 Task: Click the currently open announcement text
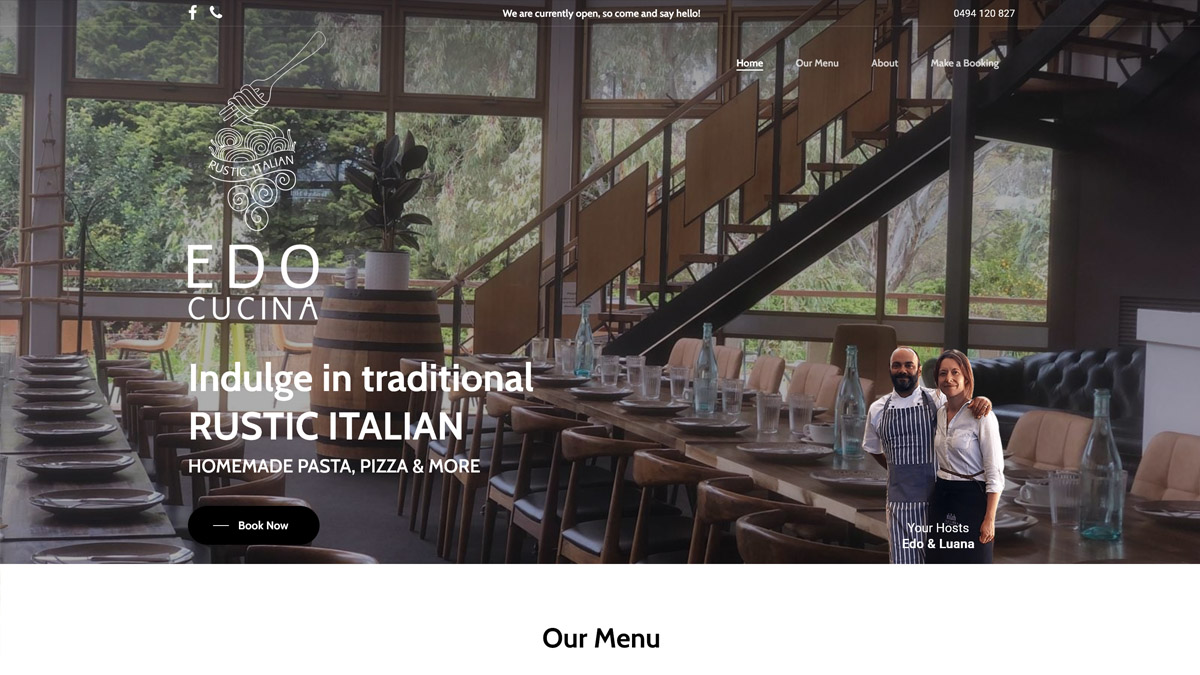pos(602,14)
